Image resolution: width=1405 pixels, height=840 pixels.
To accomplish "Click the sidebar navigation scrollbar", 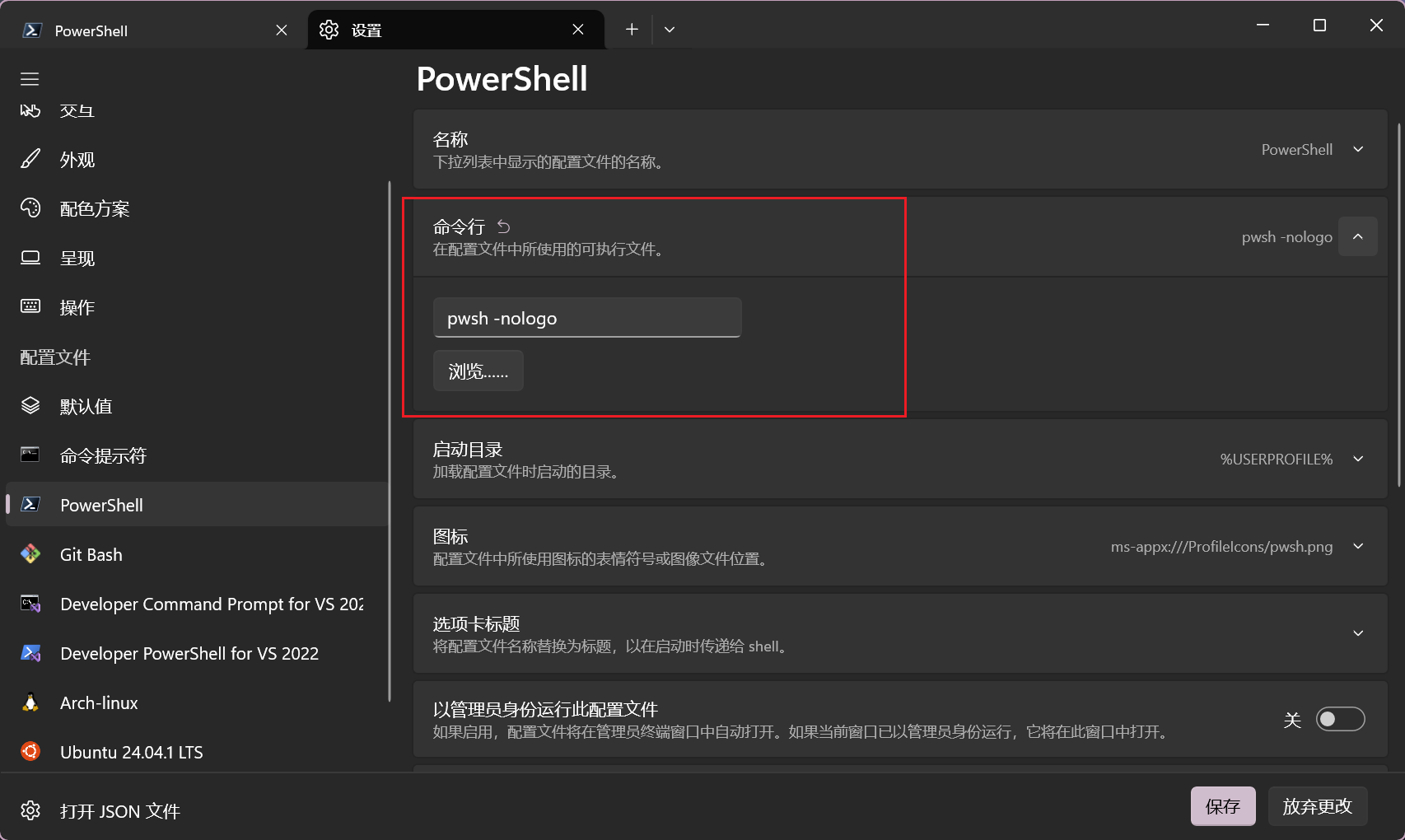I will [x=390, y=441].
